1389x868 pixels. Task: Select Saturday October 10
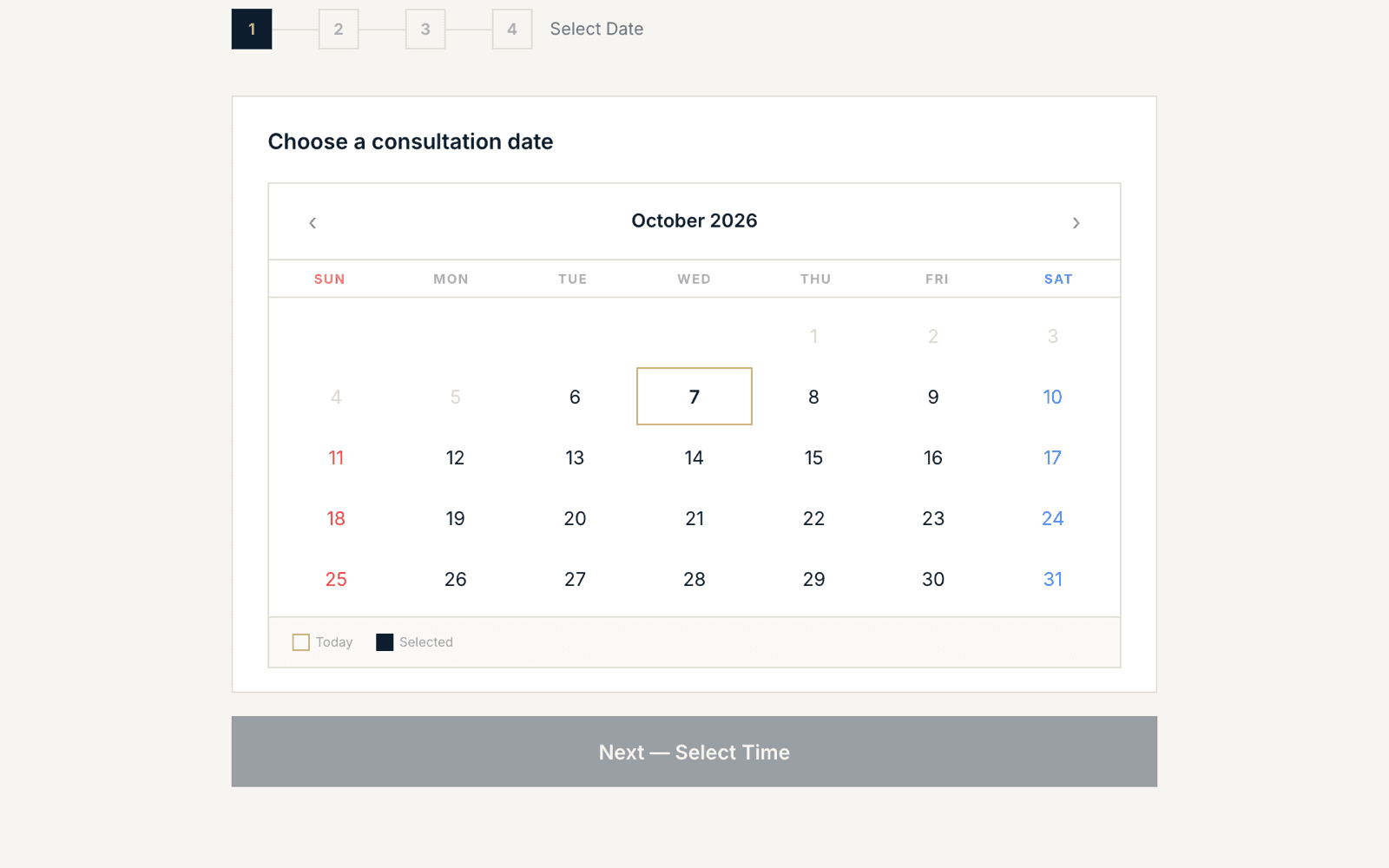(x=1052, y=397)
